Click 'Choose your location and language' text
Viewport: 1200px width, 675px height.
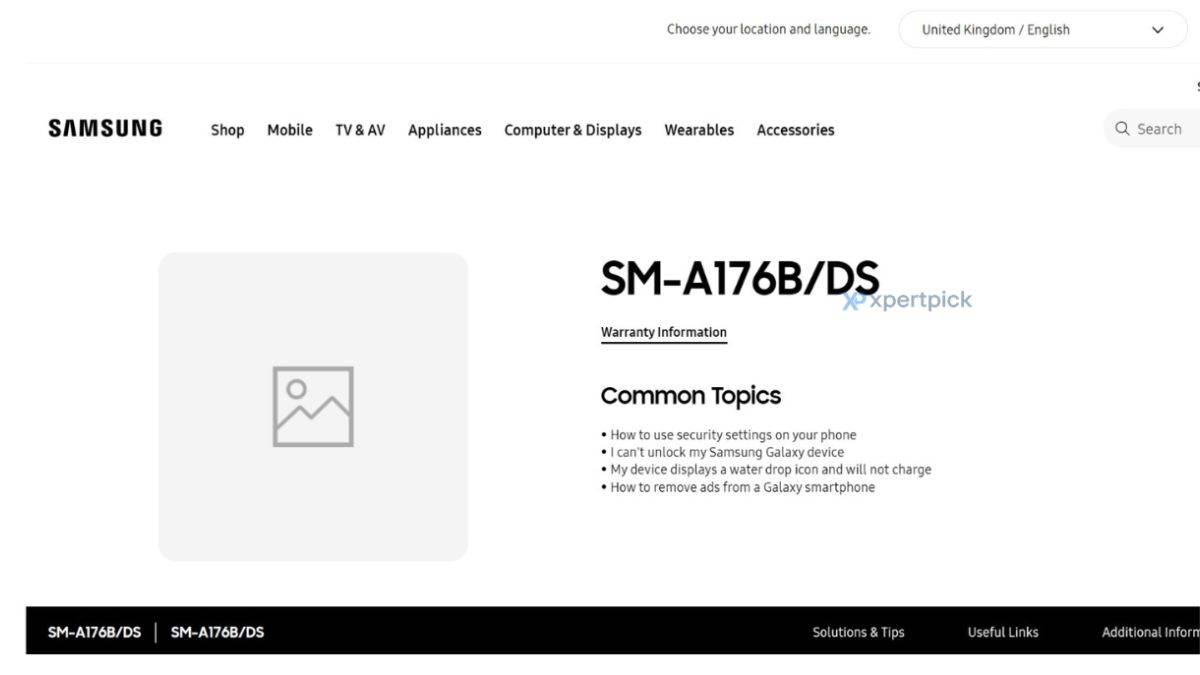[x=768, y=30]
